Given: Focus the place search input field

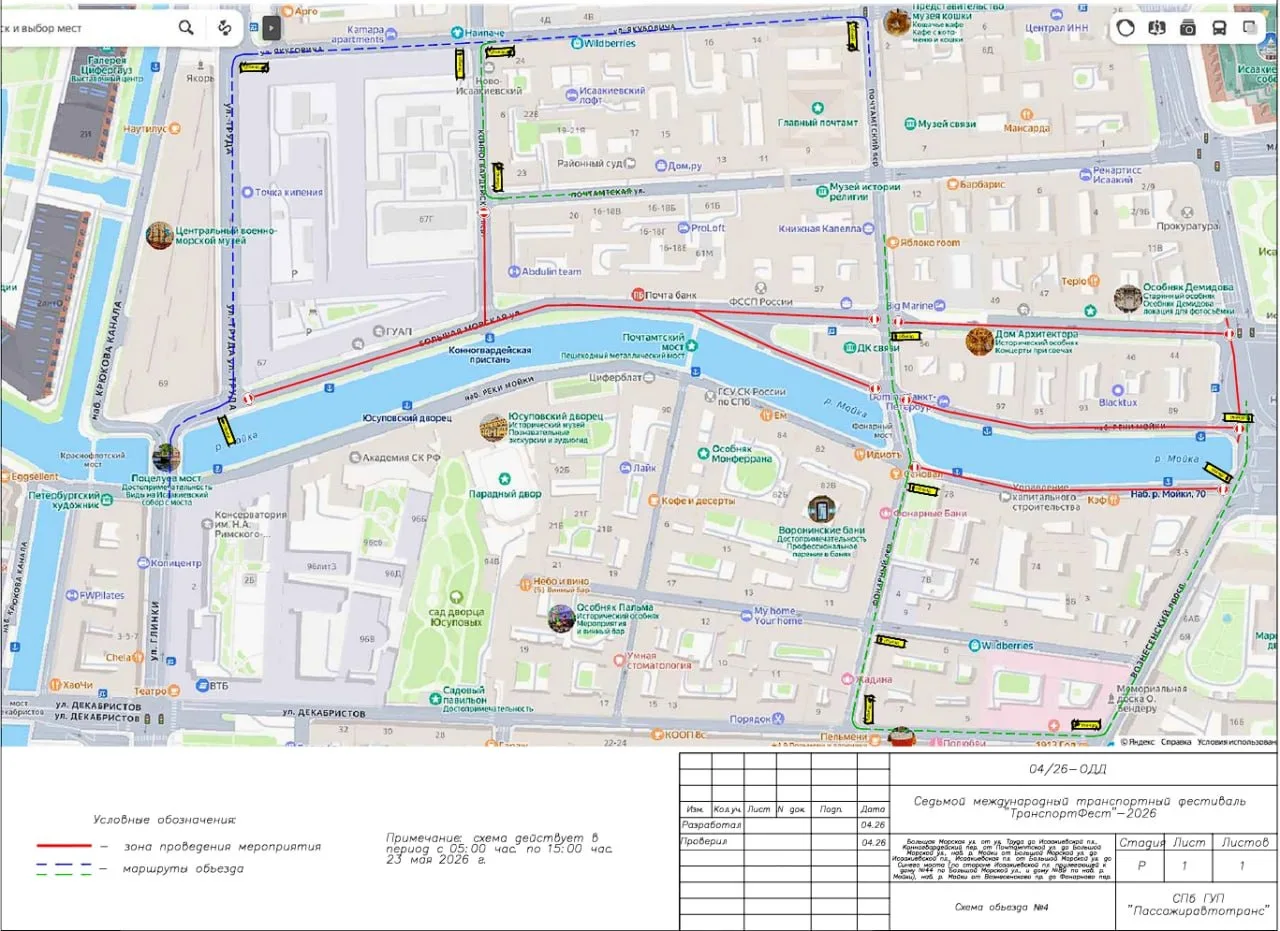Looking at the screenshot, I should (x=85, y=28).
